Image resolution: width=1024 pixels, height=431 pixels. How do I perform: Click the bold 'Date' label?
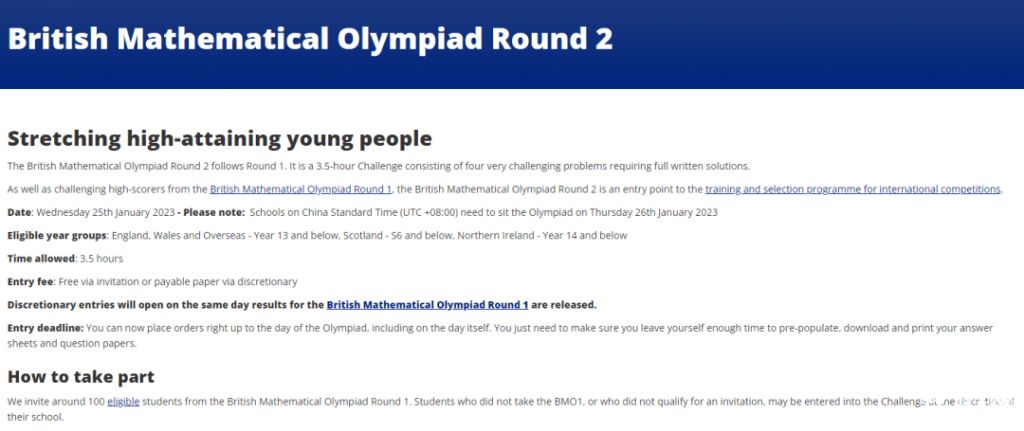[19, 212]
